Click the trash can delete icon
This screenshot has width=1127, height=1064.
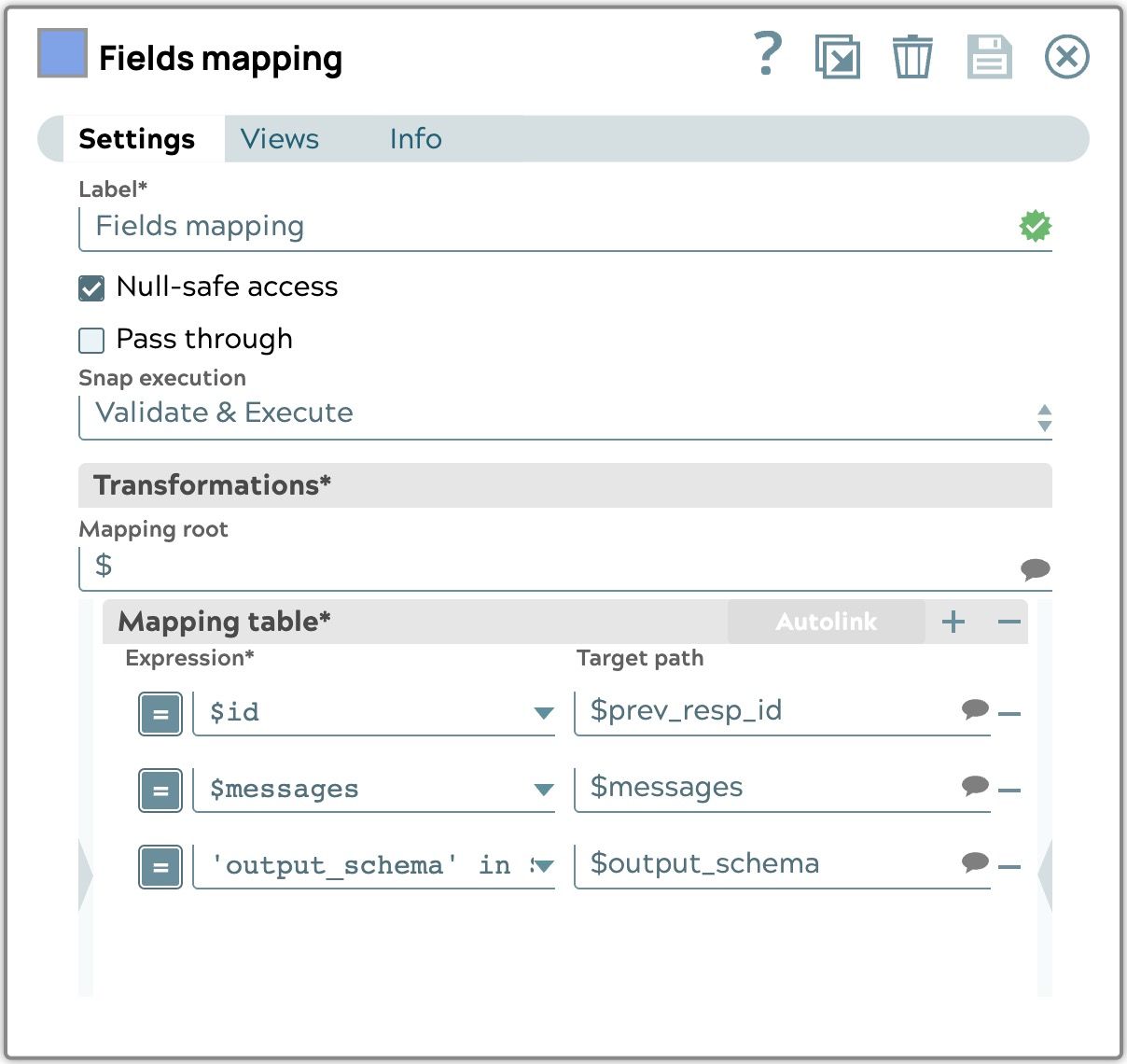pos(911,57)
